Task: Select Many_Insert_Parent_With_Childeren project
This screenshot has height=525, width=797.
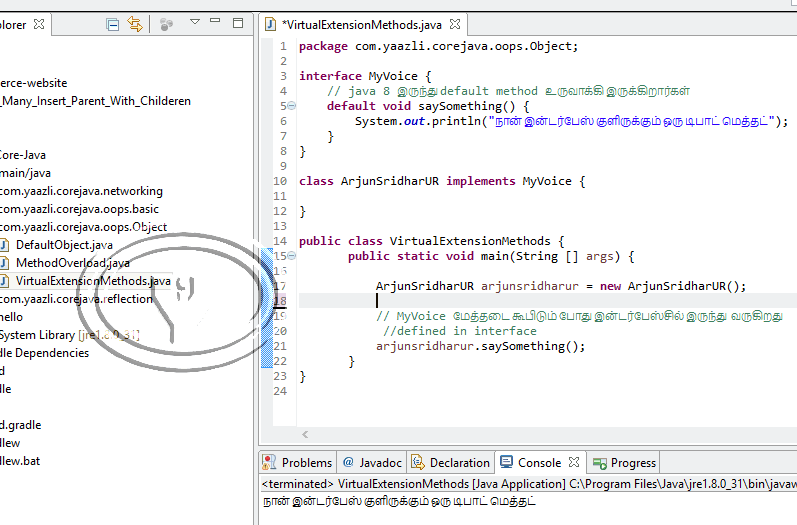Action: coord(95,101)
